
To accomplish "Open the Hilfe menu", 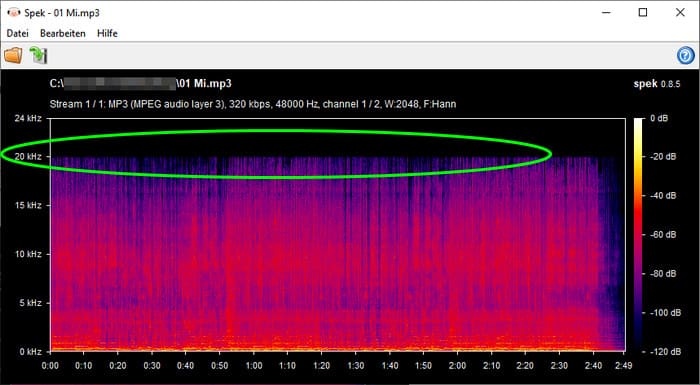I will 107,33.
